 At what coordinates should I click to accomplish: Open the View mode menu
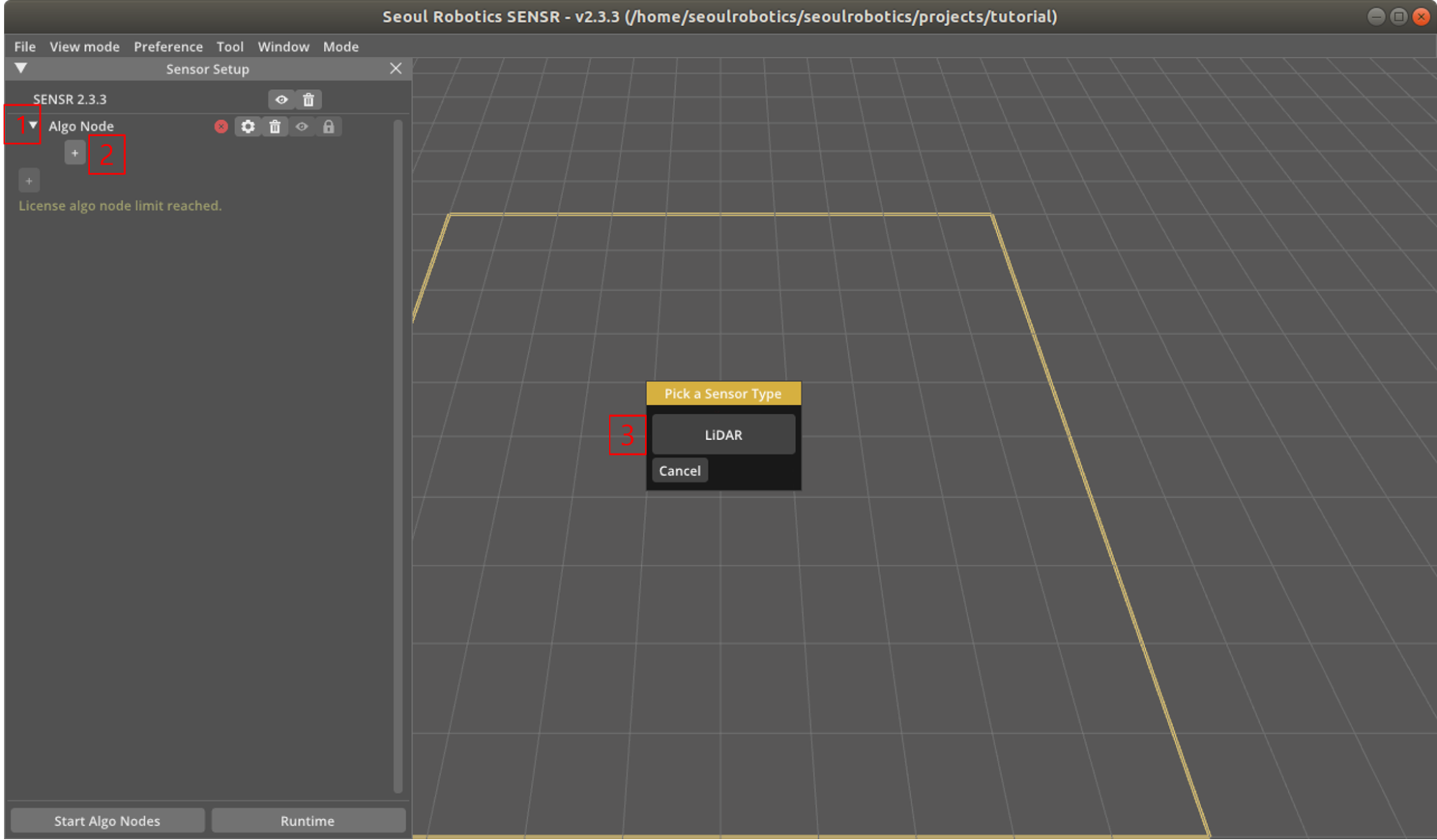coord(84,46)
